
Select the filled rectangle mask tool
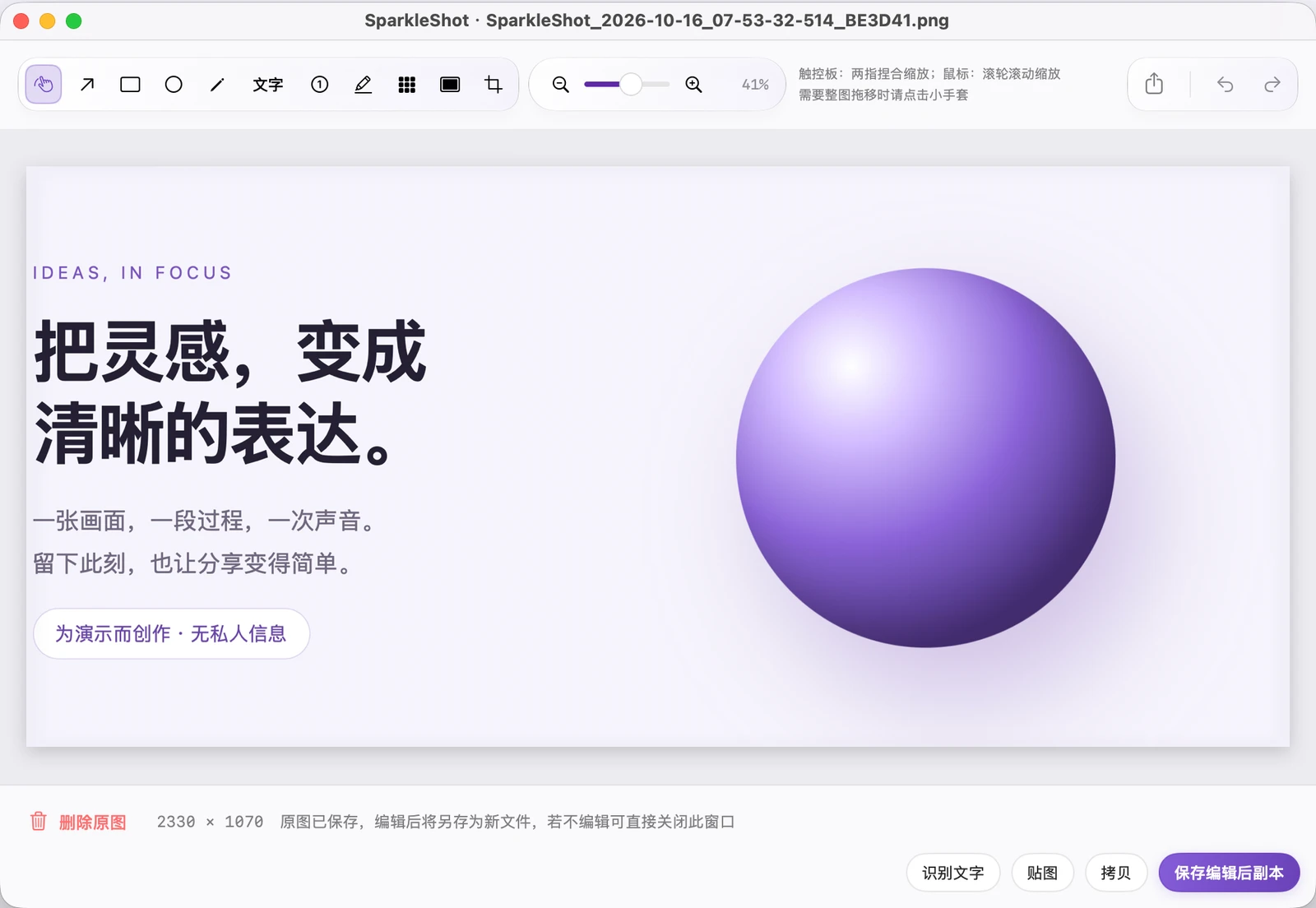450,84
